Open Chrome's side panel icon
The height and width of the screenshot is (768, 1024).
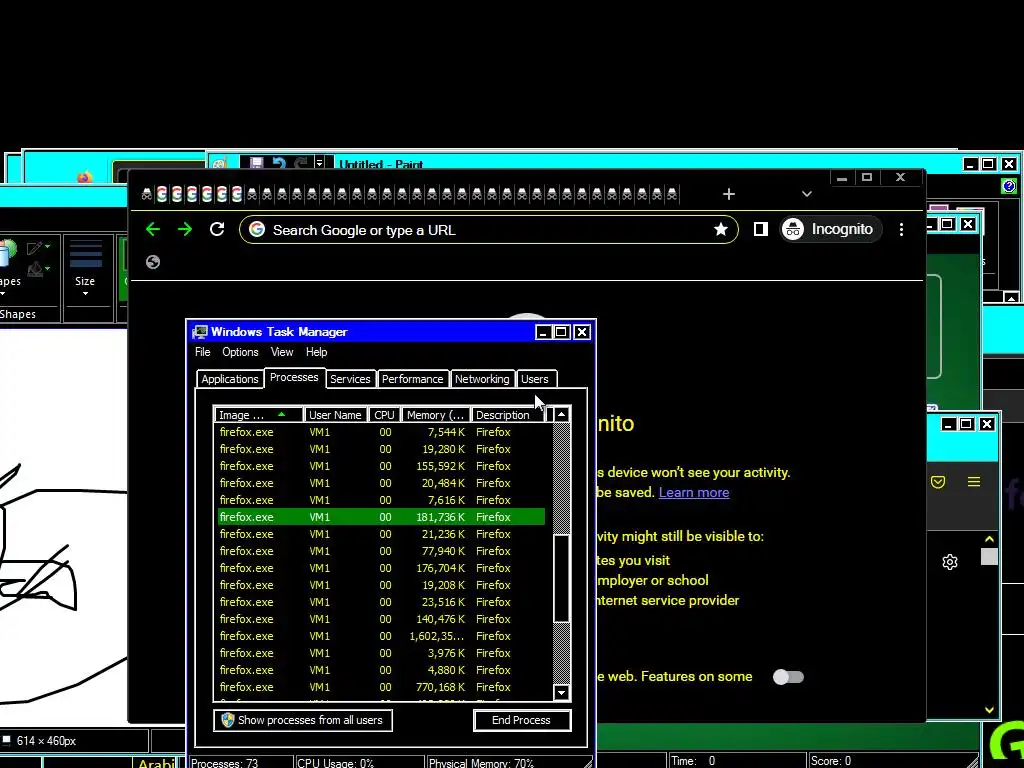[x=760, y=229]
